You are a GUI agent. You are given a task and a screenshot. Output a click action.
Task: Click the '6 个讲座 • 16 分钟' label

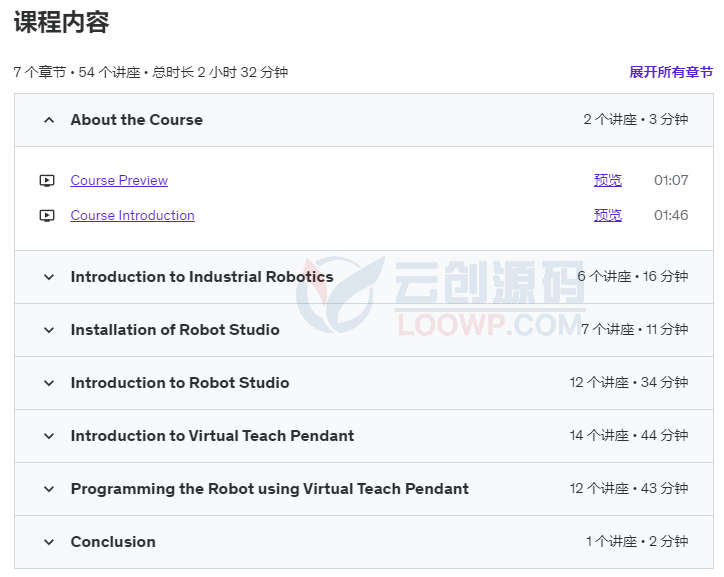coord(633,276)
